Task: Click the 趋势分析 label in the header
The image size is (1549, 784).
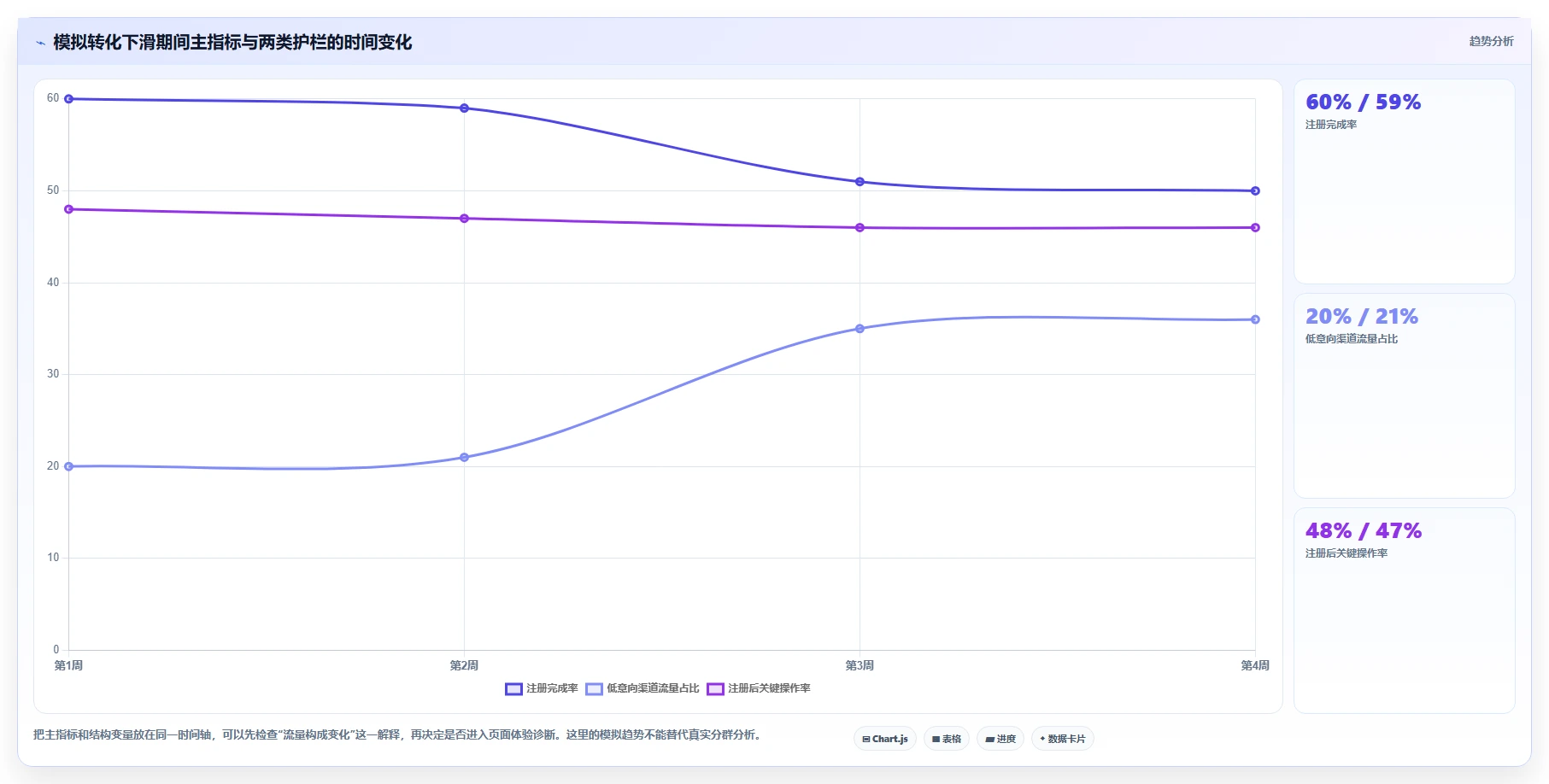Action: pyautogui.click(x=1491, y=41)
